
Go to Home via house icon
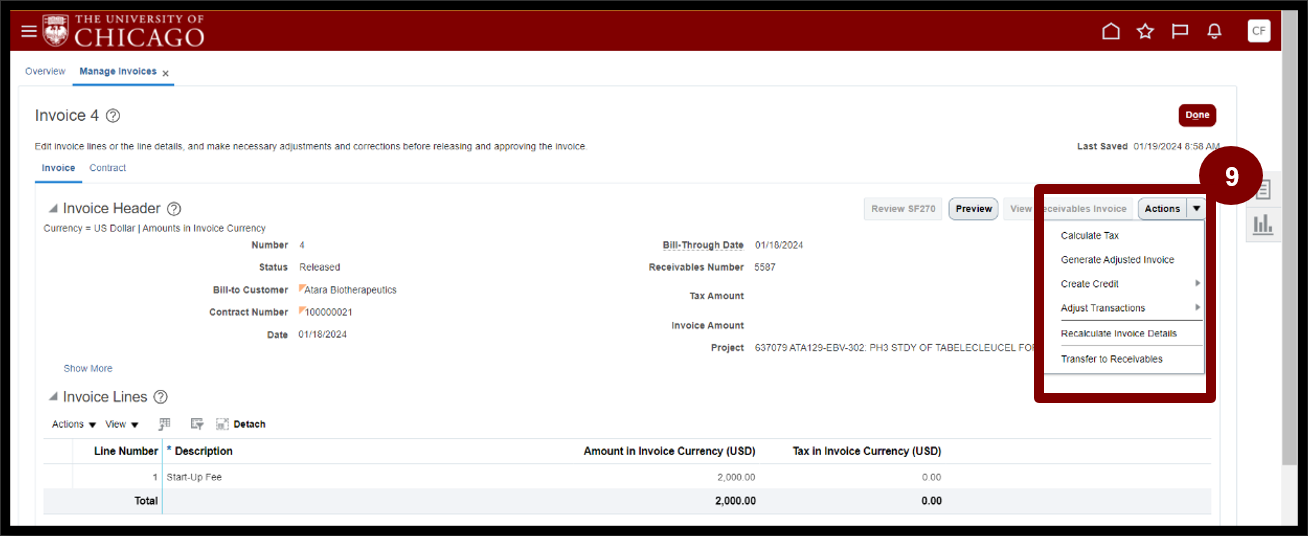tap(1111, 31)
